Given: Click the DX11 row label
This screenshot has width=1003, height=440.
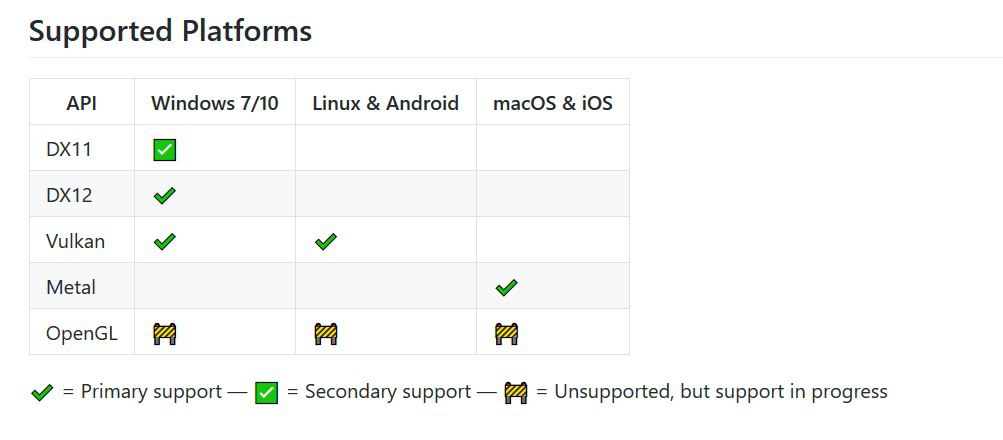Looking at the screenshot, I should (69, 150).
